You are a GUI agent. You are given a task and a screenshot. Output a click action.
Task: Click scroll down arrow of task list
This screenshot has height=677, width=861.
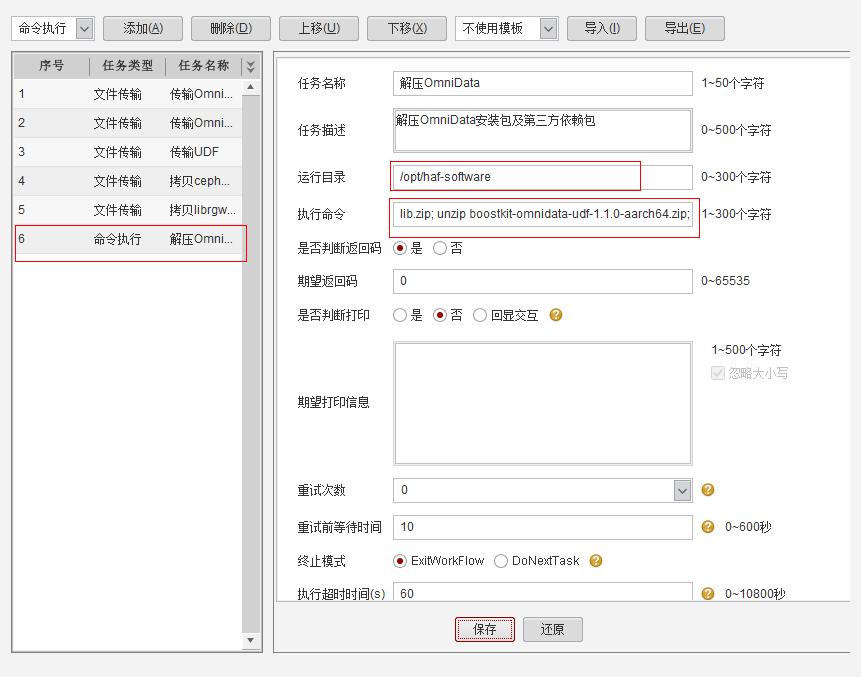(250, 640)
